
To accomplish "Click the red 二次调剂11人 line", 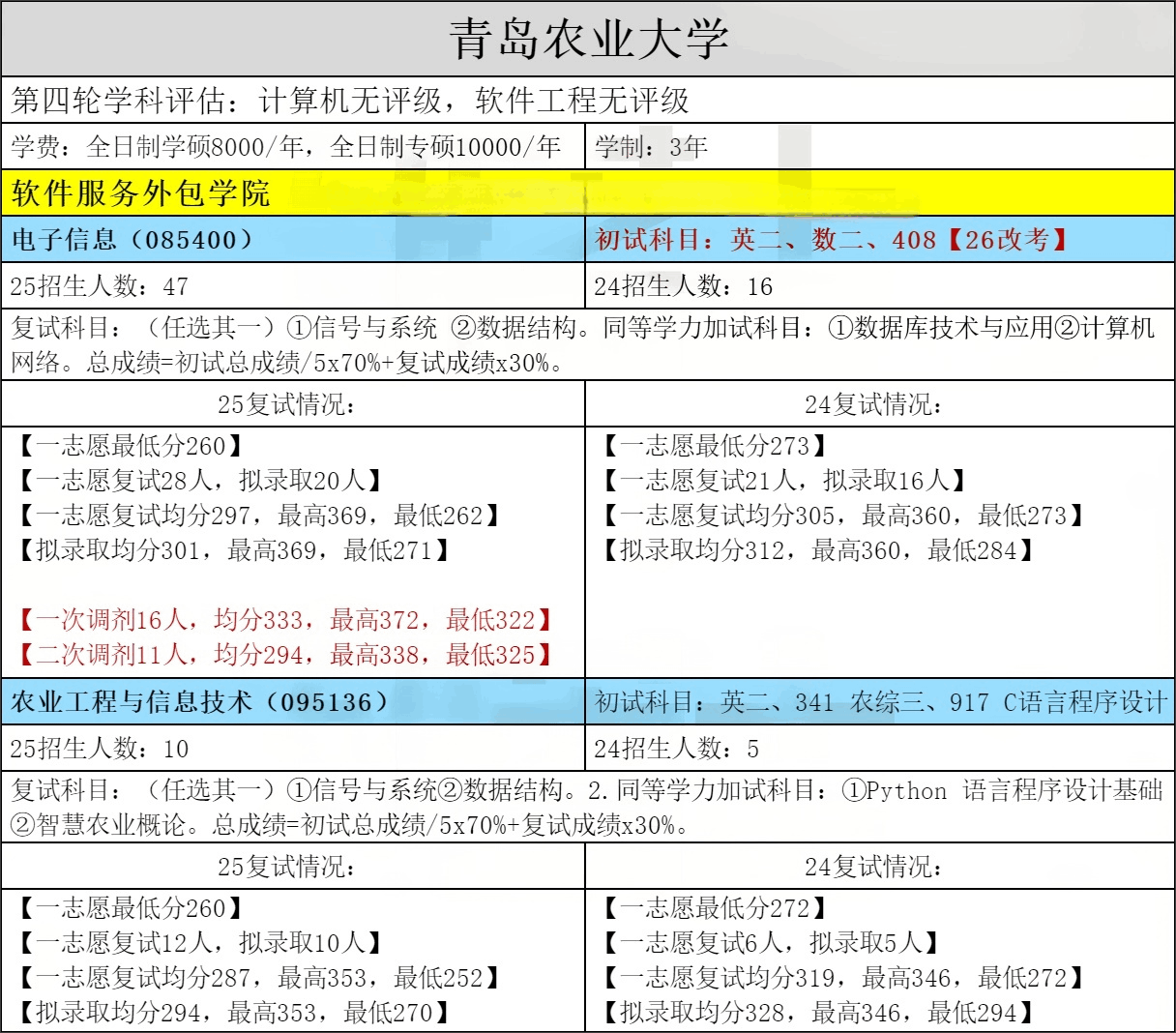I will (286, 655).
